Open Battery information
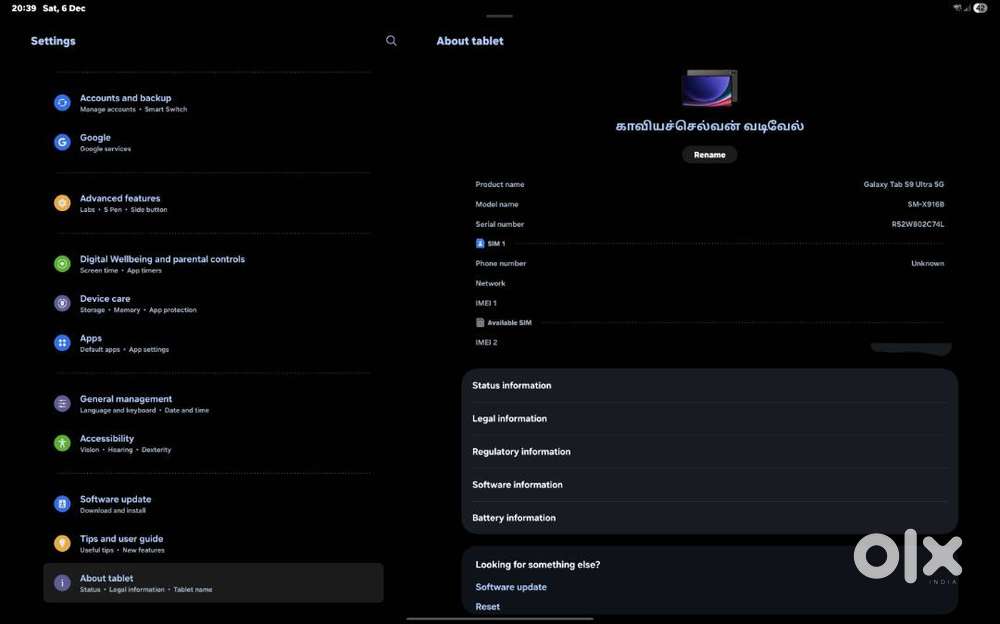Image resolution: width=1000 pixels, height=624 pixels. [513, 517]
